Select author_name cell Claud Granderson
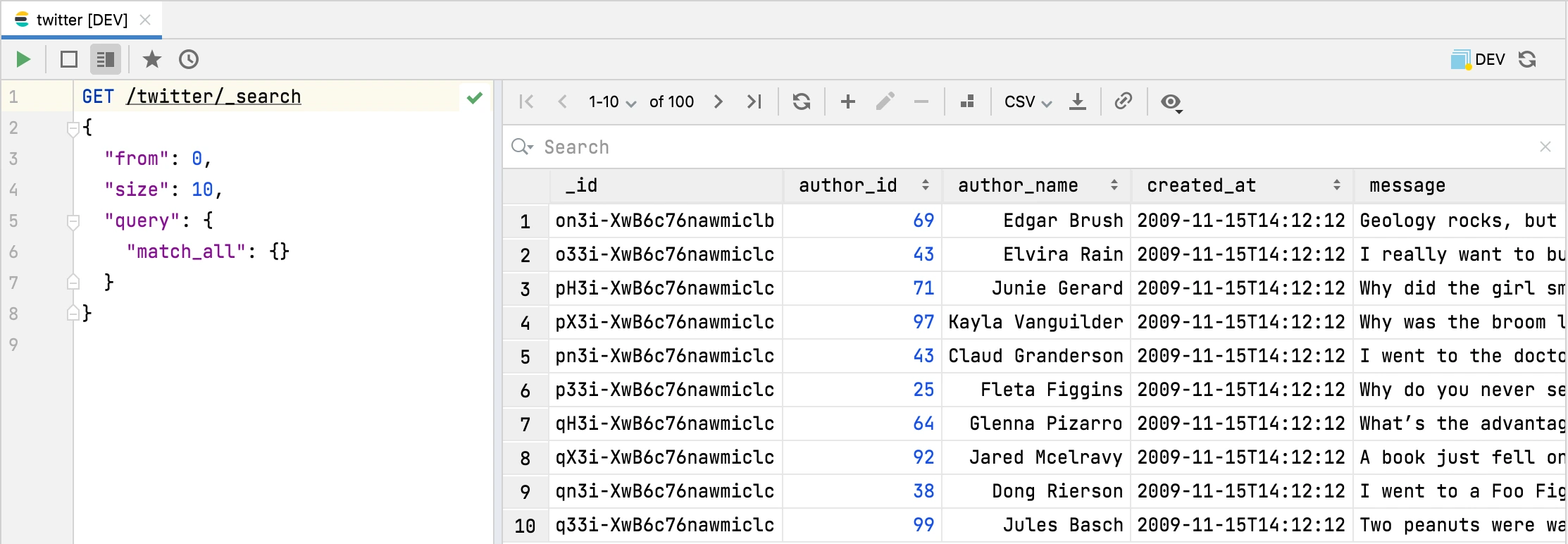This screenshot has height=544, width=1568. (x=1037, y=356)
